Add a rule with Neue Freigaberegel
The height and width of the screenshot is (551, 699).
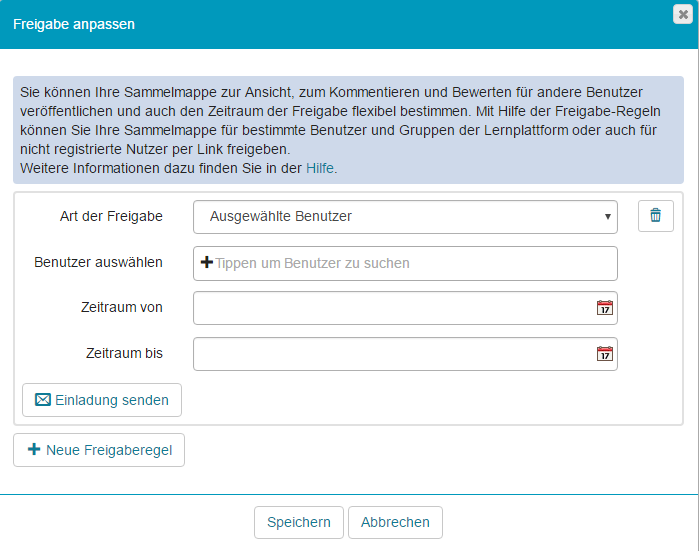pos(99,450)
